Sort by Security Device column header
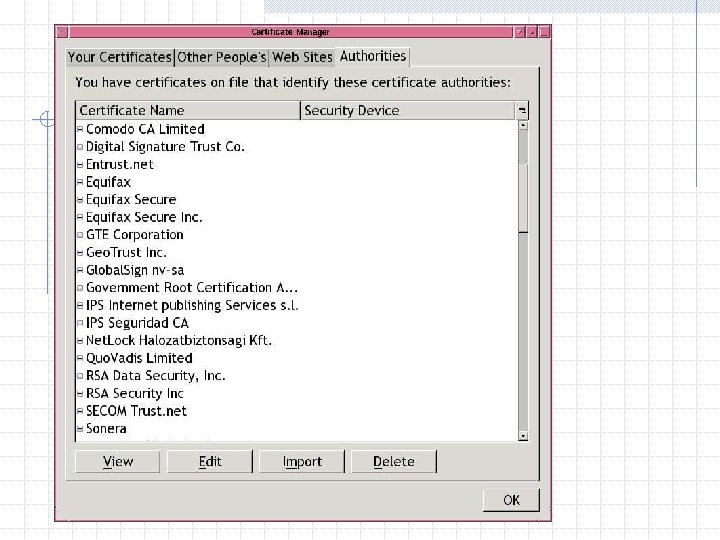Screen dimensions: 720x540 coord(408,111)
